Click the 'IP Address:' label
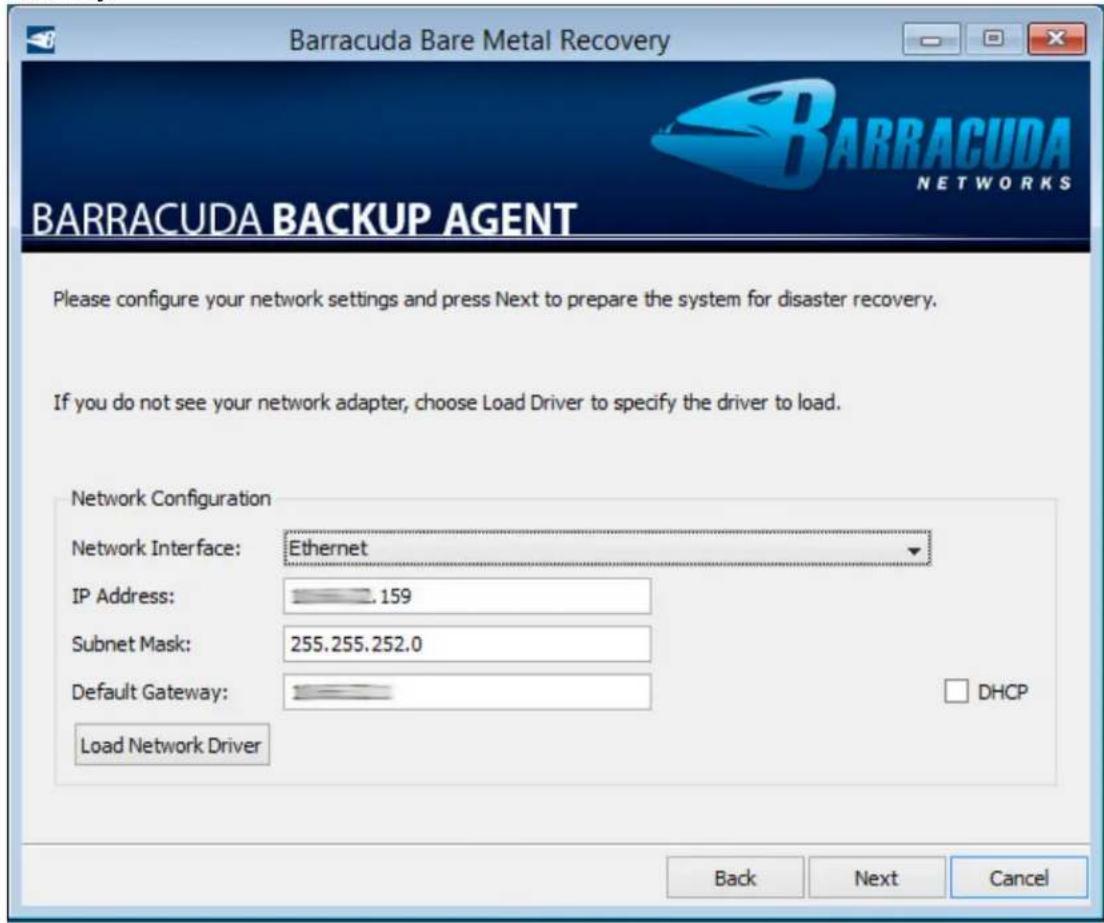The height and width of the screenshot is (923, 1104). click(x=123, y=596)
